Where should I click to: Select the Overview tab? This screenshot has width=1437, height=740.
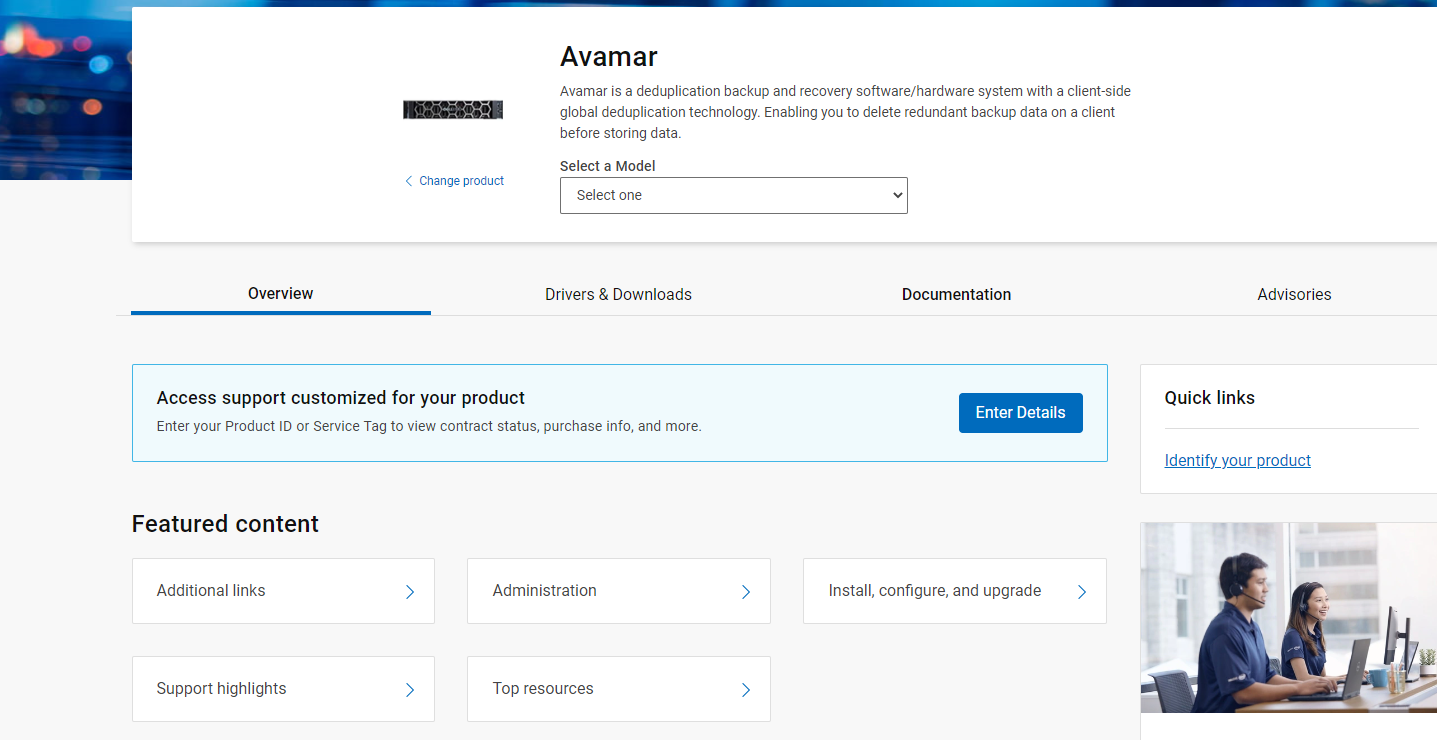(x=280, y=294)
